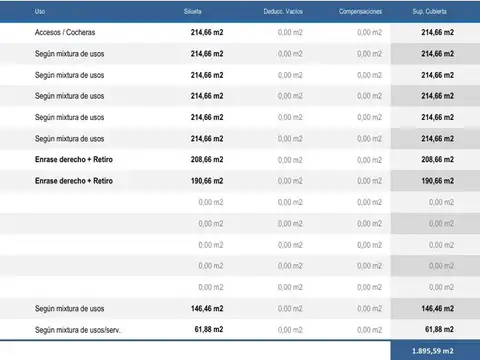This screenshot has width=480, height=360.
Task: Click Compensaciones 0,00 m2 in 208,66 row
Action: point(369,160)
